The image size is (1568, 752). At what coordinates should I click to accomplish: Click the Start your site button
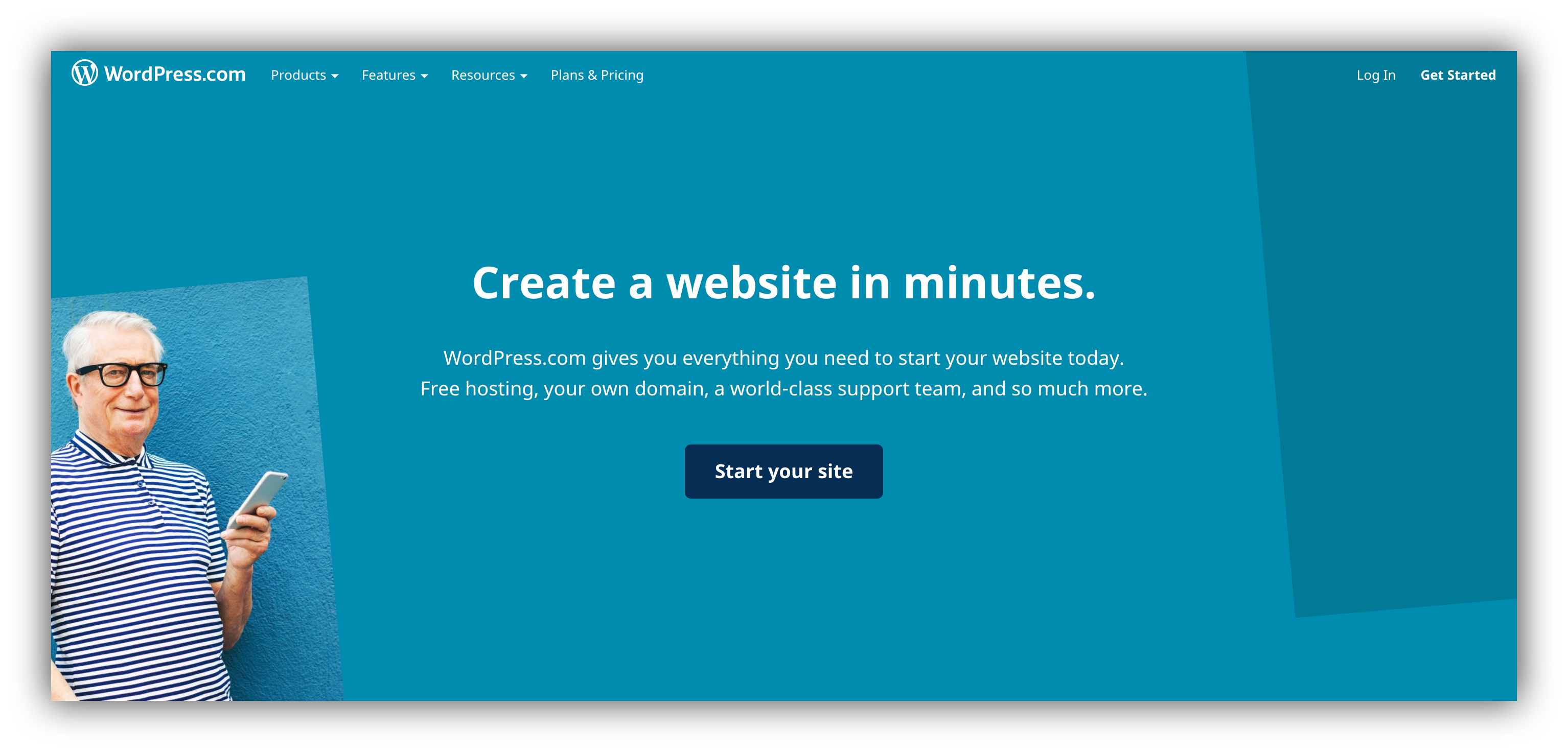click(x=785, y=471)
